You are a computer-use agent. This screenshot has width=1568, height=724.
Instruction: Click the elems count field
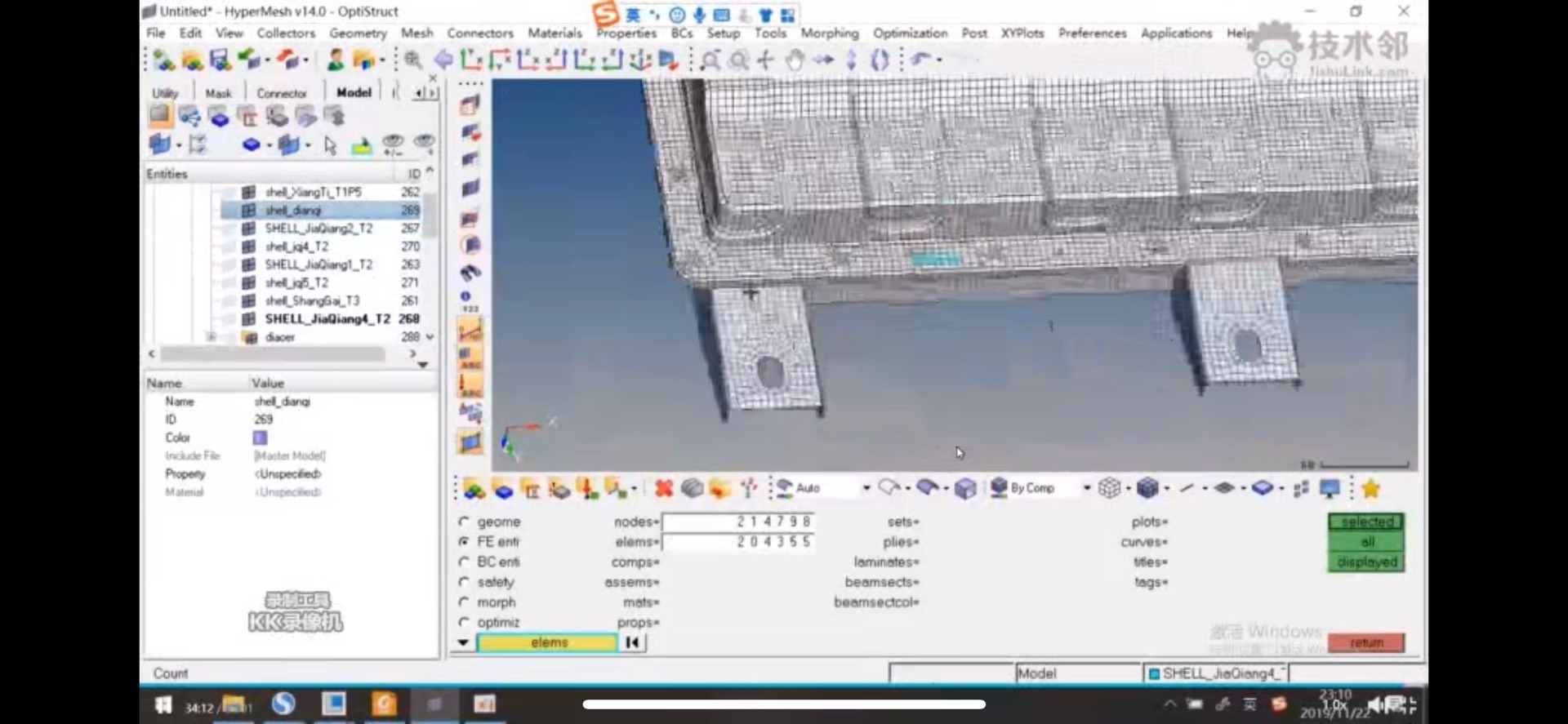(x=737, y=542)
